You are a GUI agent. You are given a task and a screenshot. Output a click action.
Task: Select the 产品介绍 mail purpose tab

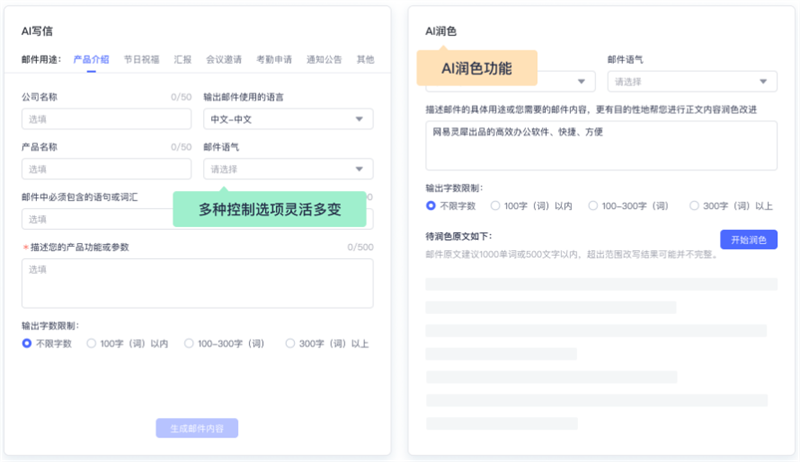[91, 60]
